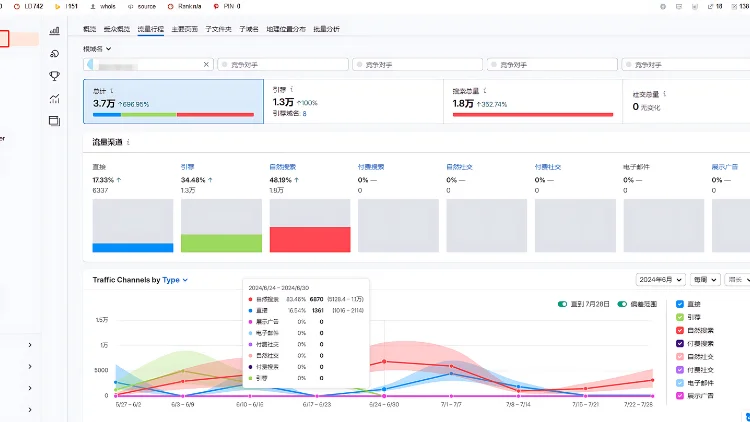
Task: Switch to the 批量分析 tab
Action: [x=326, y=29]
